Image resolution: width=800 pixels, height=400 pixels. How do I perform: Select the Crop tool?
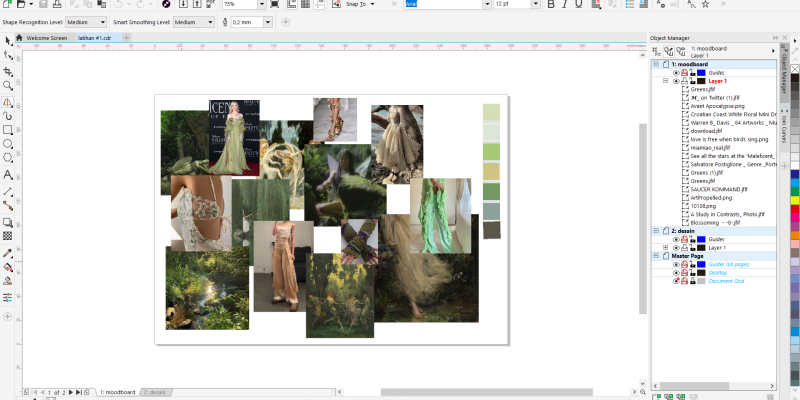coord(8,71)
